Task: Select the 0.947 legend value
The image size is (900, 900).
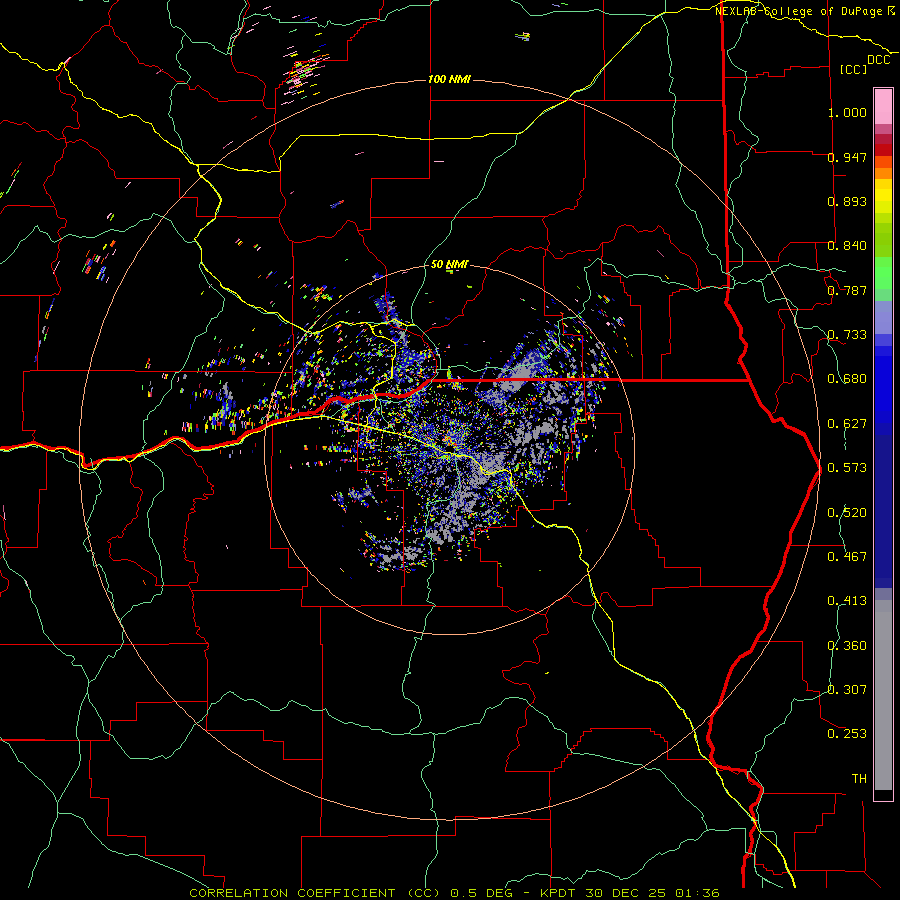Action: [x=847, y=157]
